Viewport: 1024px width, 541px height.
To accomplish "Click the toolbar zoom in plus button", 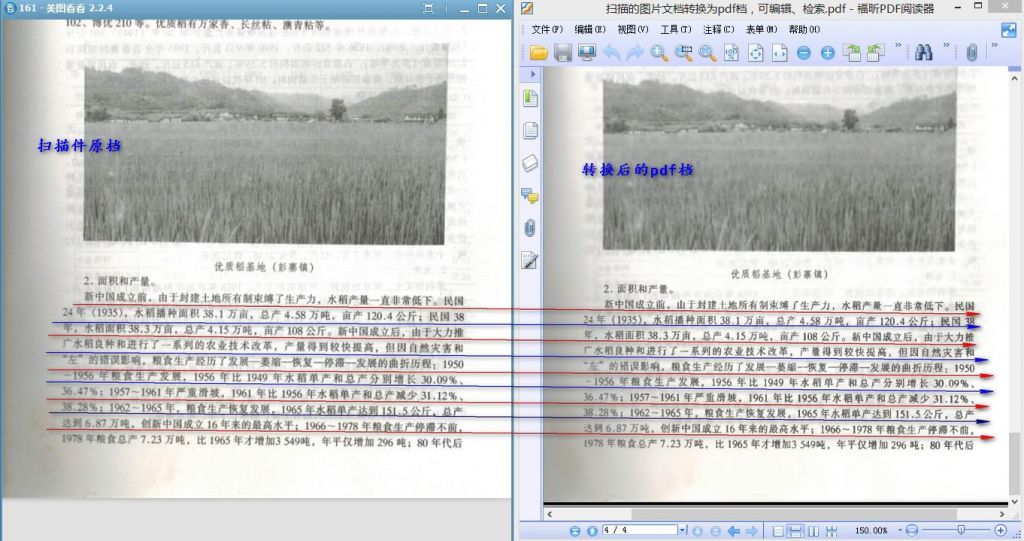I will click(827, 53).
